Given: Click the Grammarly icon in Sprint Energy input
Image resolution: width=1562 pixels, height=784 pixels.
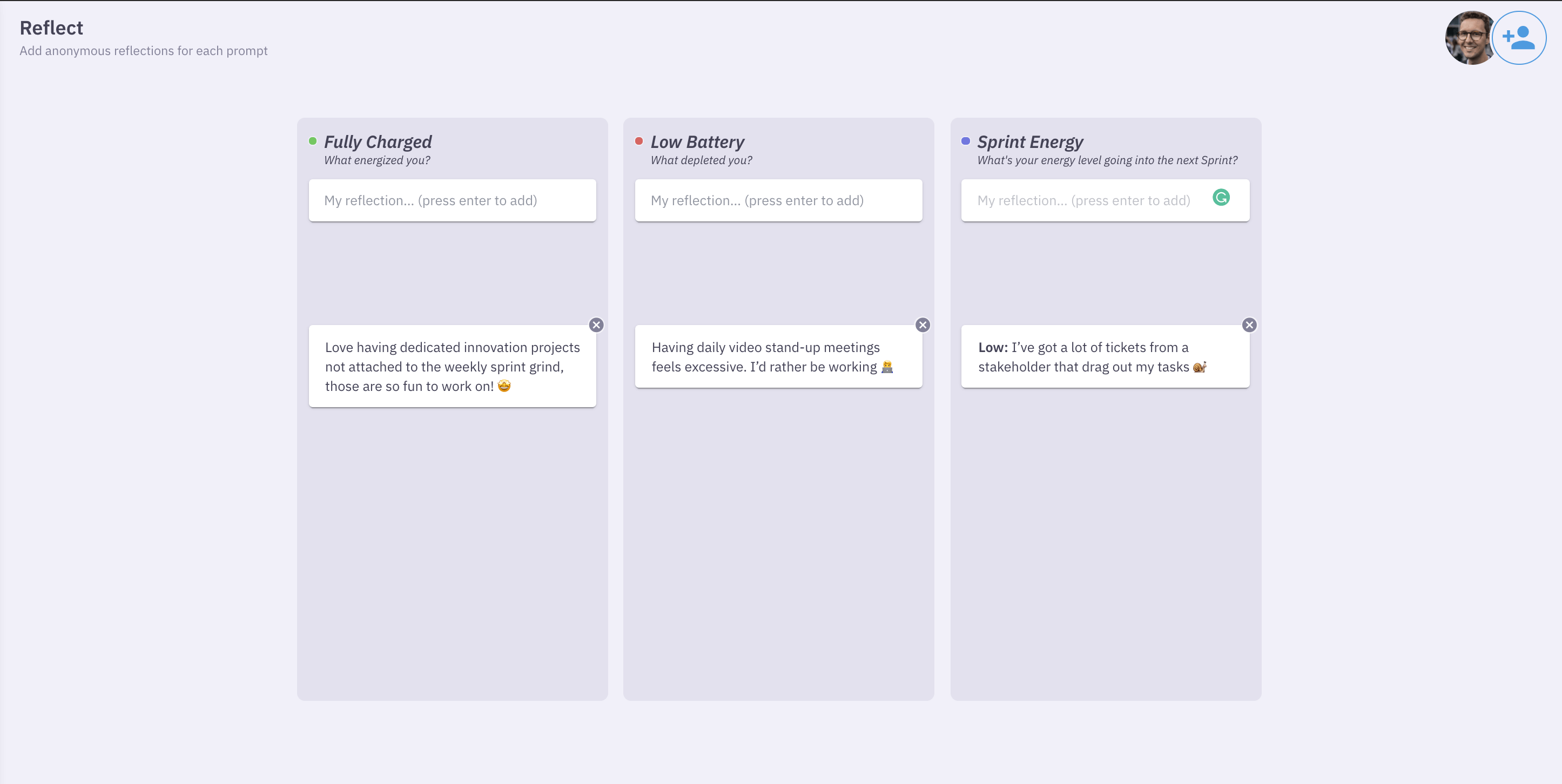Looking at the screenshot, I should pos(1221,198).
